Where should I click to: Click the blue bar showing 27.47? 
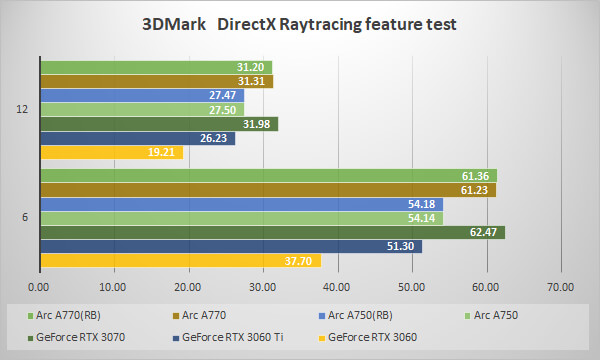tap(142, 95)
